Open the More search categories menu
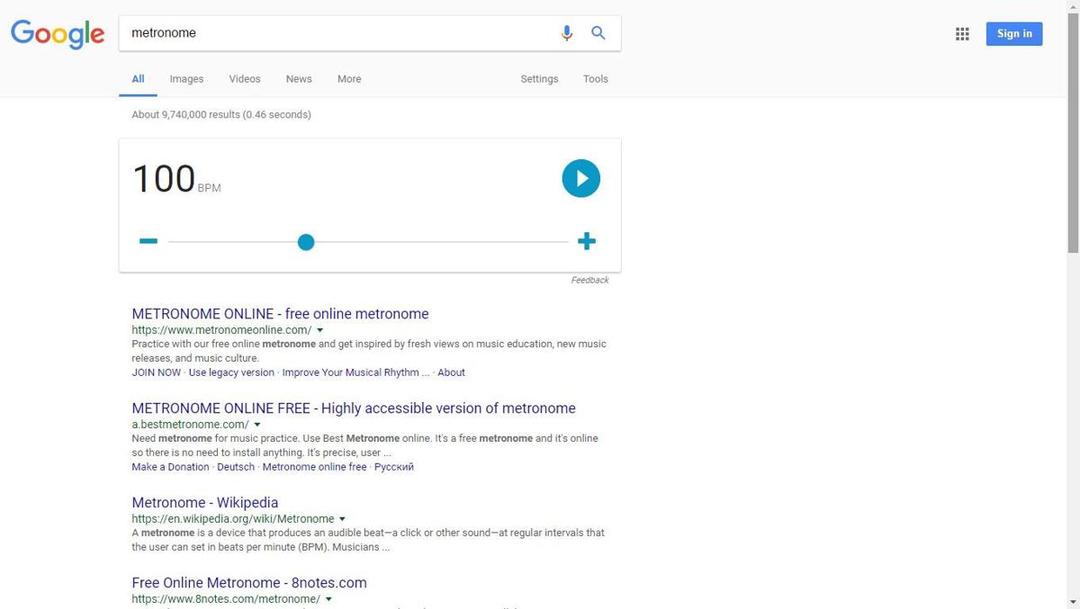Image resolution: width=1080 pixels, height=609 pixels. point(349,79)
